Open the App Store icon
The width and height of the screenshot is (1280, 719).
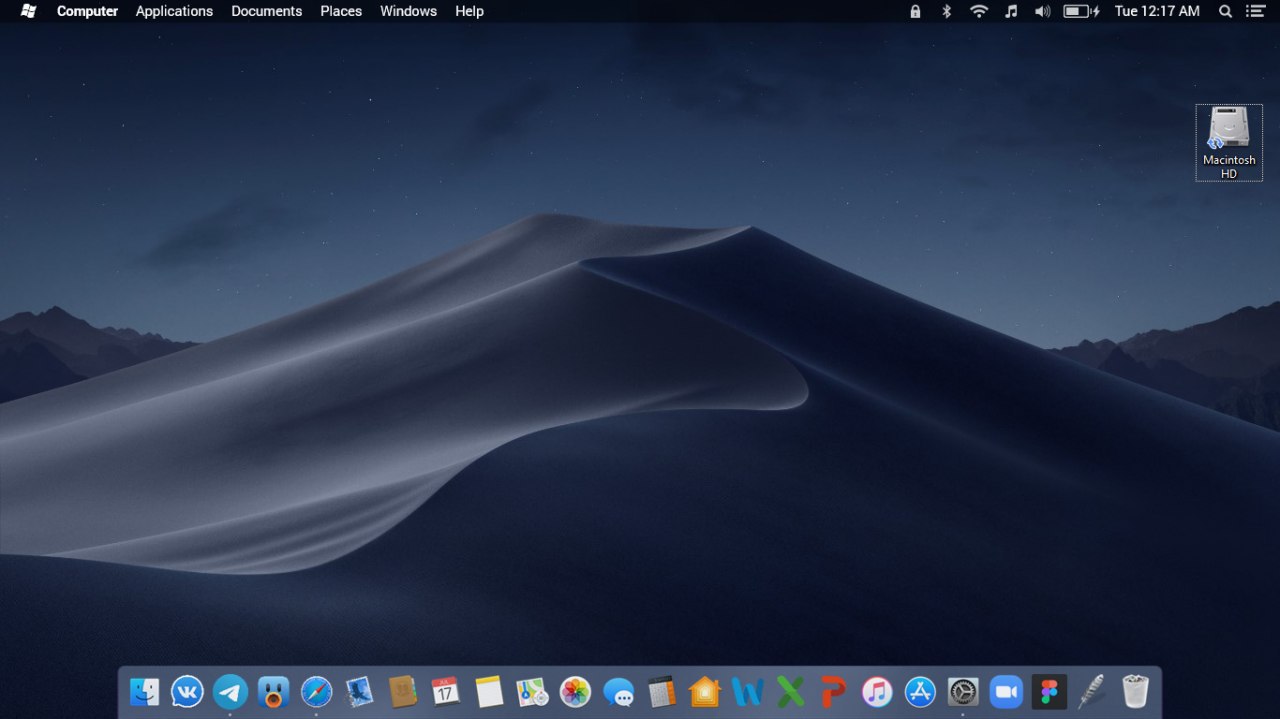920,691
